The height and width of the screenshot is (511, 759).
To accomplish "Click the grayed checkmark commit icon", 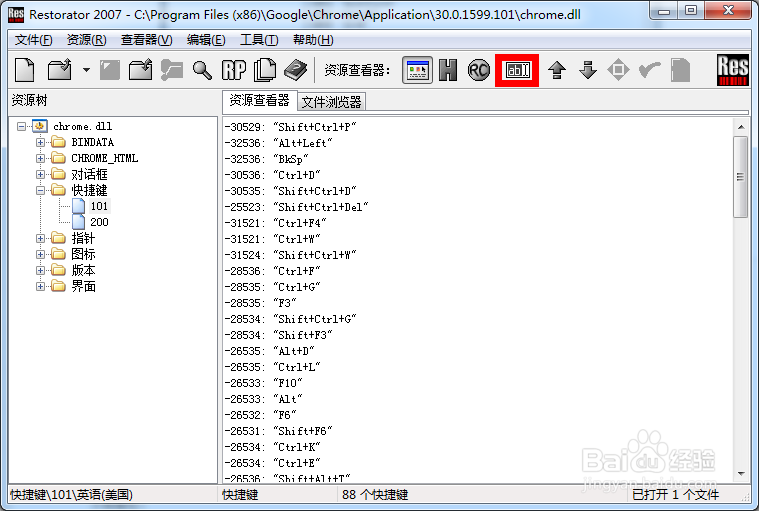I will pos(650,71).
